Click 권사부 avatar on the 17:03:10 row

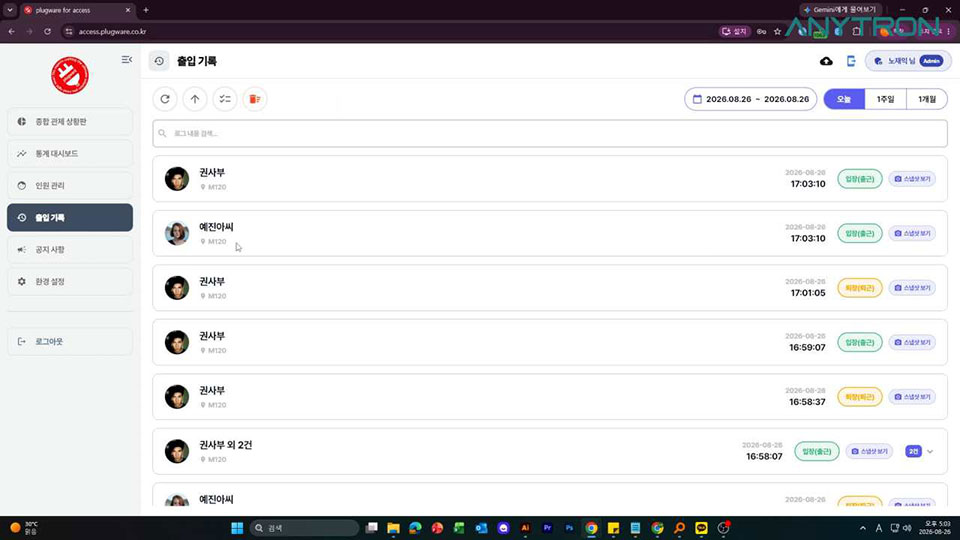click(x=177, y=179)
